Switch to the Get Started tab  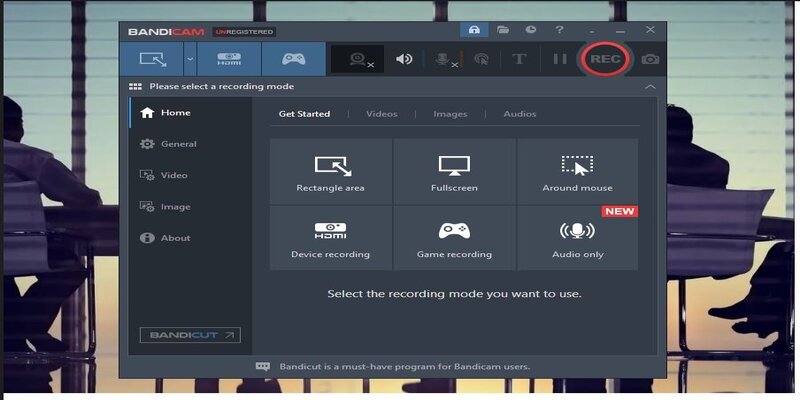tap(304, 114)
